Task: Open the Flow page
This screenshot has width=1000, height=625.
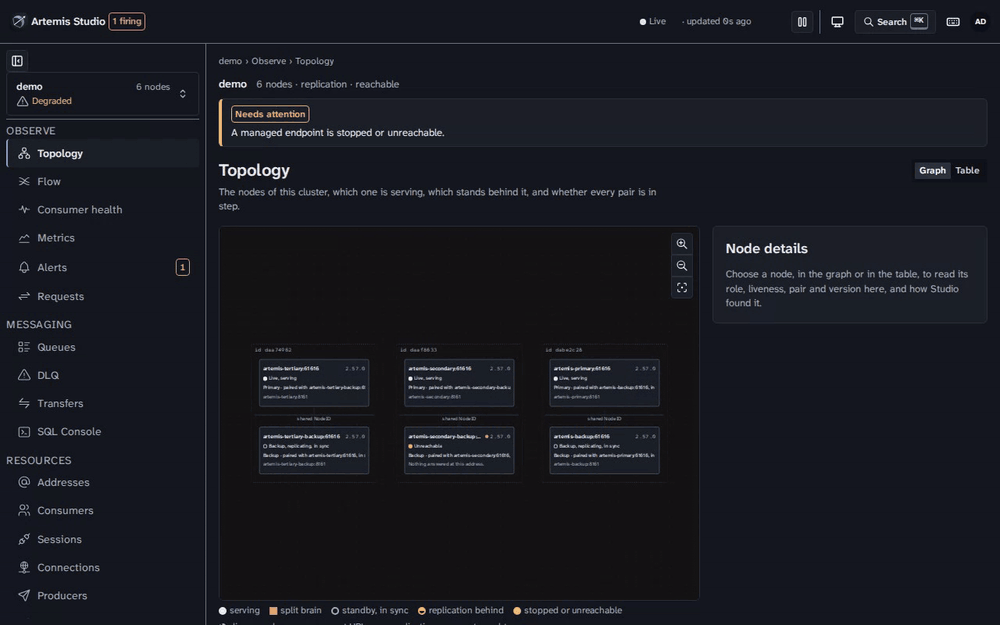Action: click(x=103, y=182)
